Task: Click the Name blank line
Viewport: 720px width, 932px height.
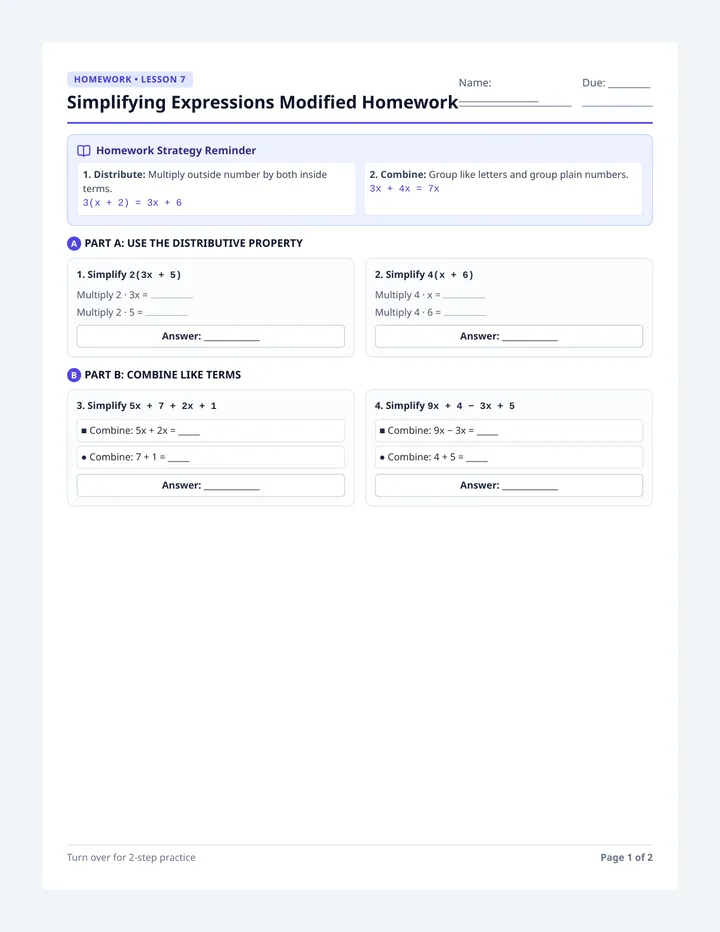Action: [x=515, y=105]
